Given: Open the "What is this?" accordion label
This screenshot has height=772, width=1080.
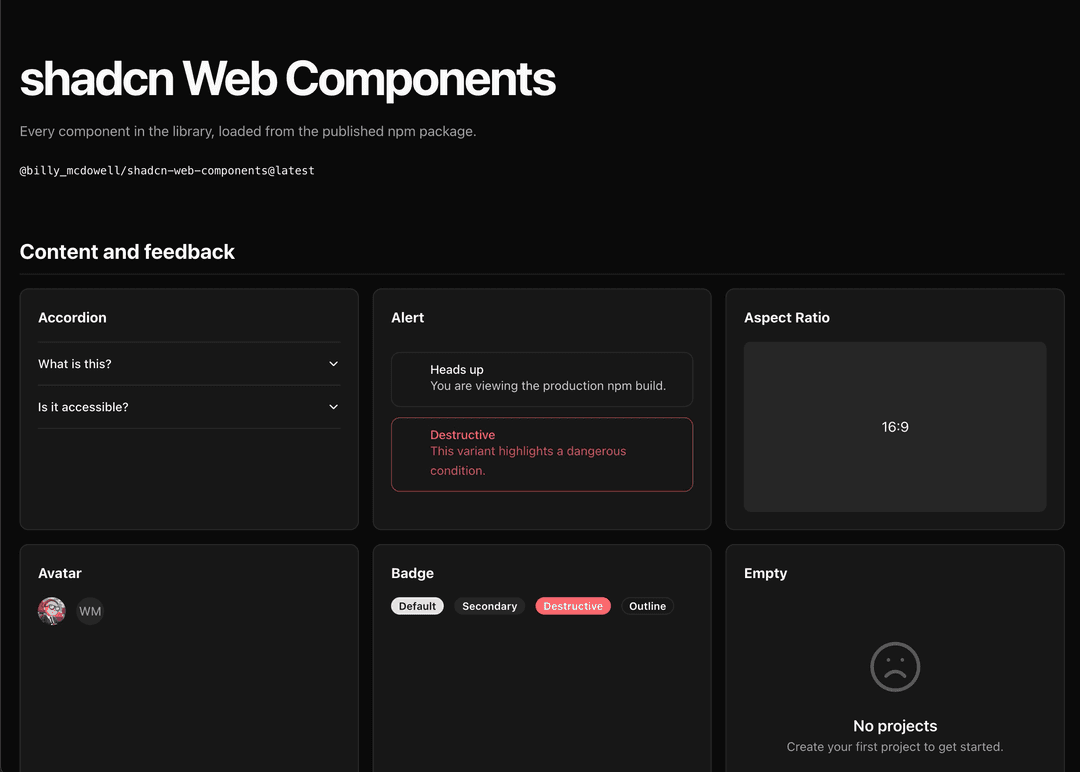Looking at the screenshot, I should 74,364.
